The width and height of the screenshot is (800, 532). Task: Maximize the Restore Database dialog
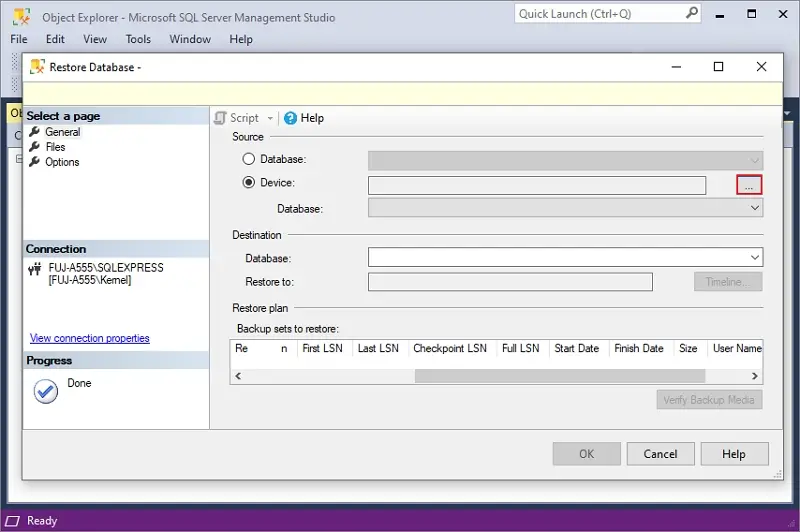(718, 67)
